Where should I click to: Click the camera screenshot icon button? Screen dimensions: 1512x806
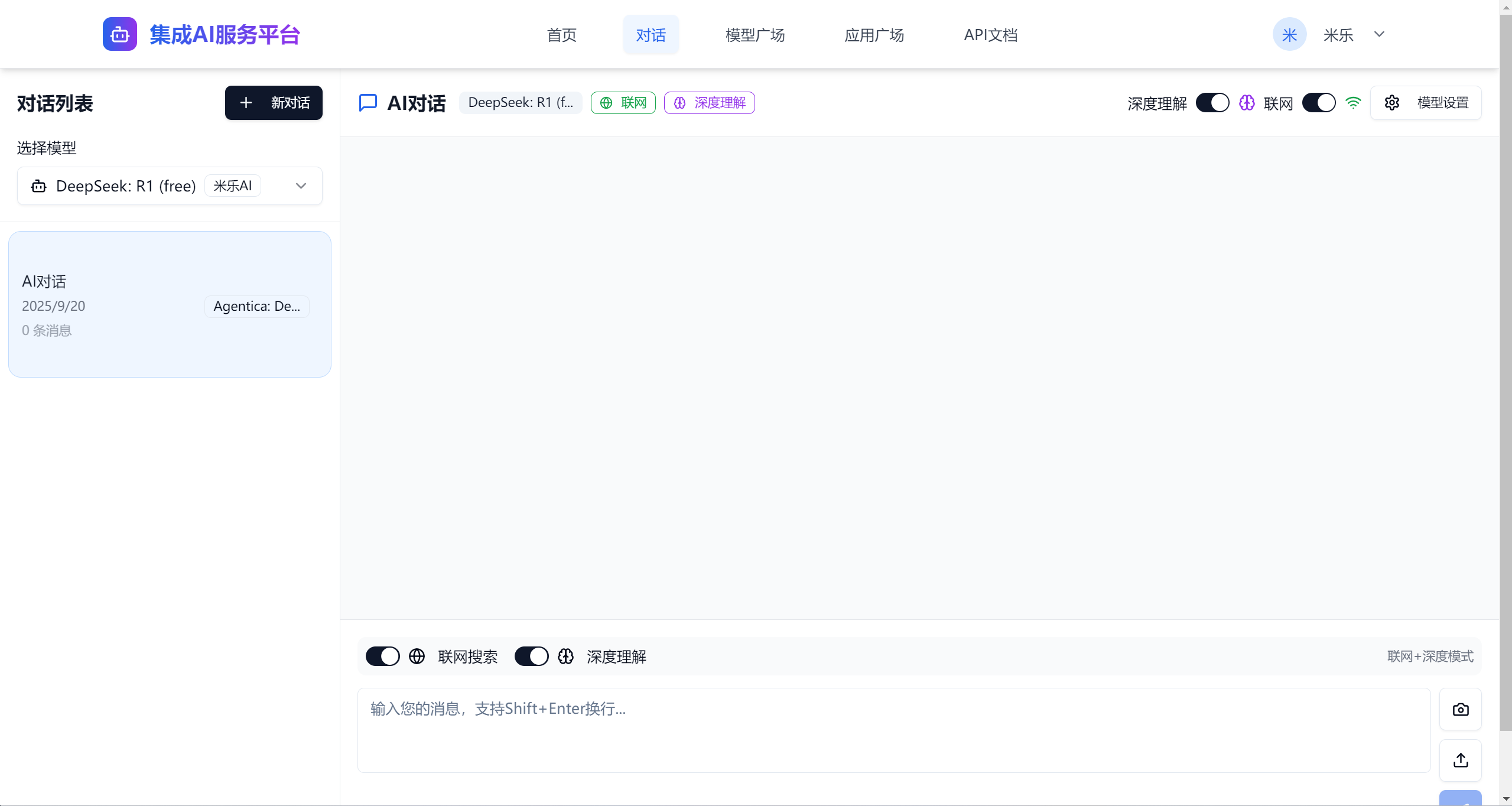(x=1461, y=709)
